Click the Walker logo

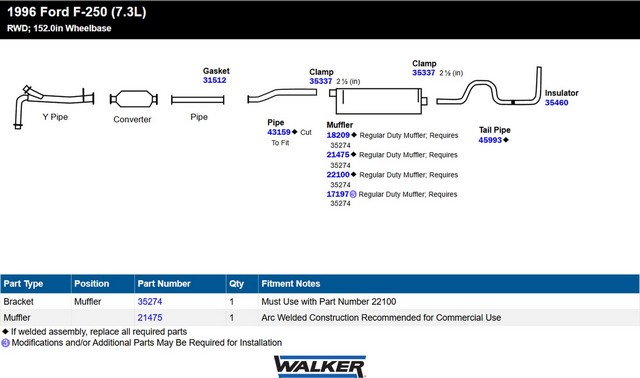tap(320, 367)
